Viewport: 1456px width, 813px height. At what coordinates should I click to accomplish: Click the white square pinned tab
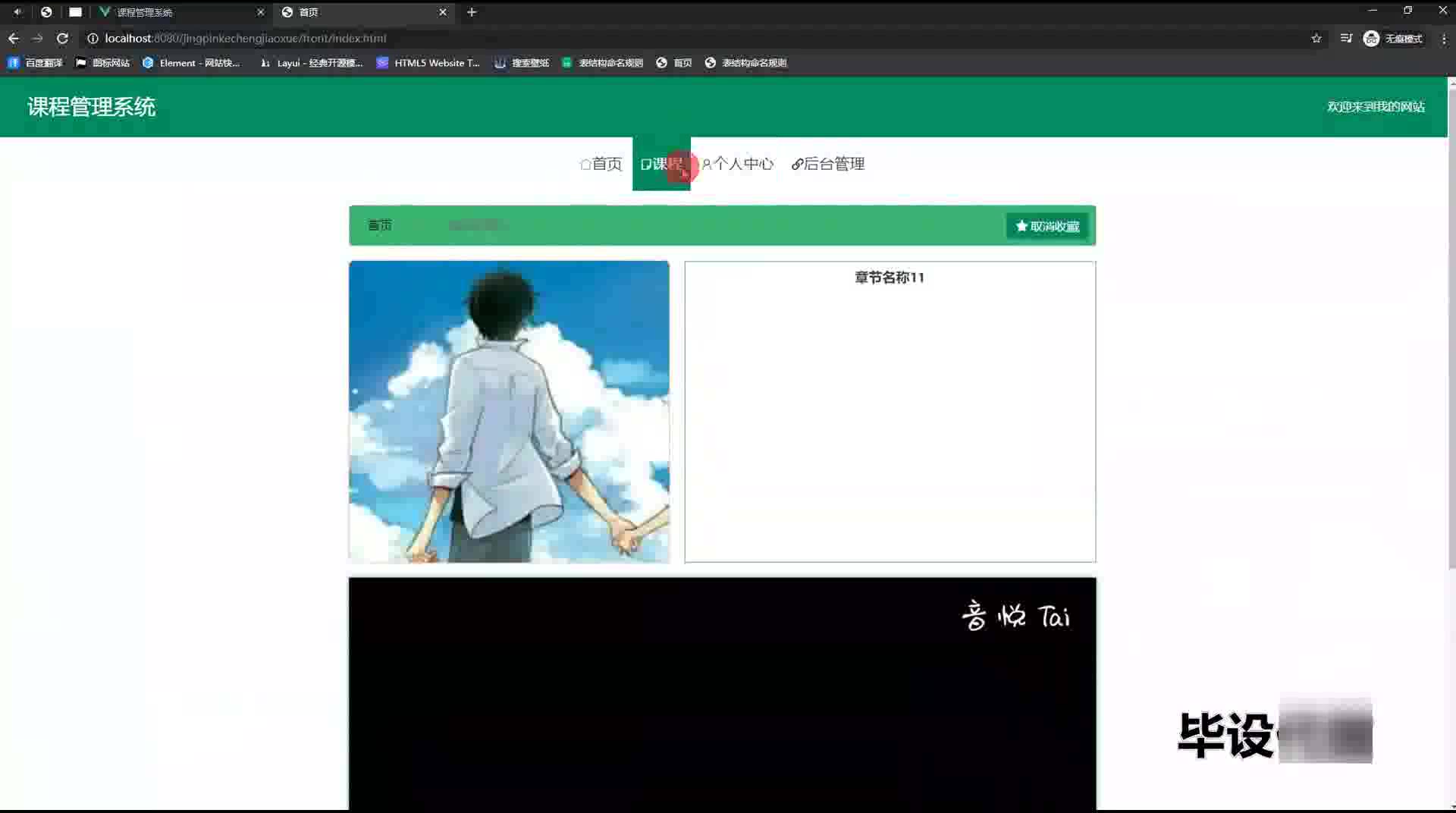75,12
